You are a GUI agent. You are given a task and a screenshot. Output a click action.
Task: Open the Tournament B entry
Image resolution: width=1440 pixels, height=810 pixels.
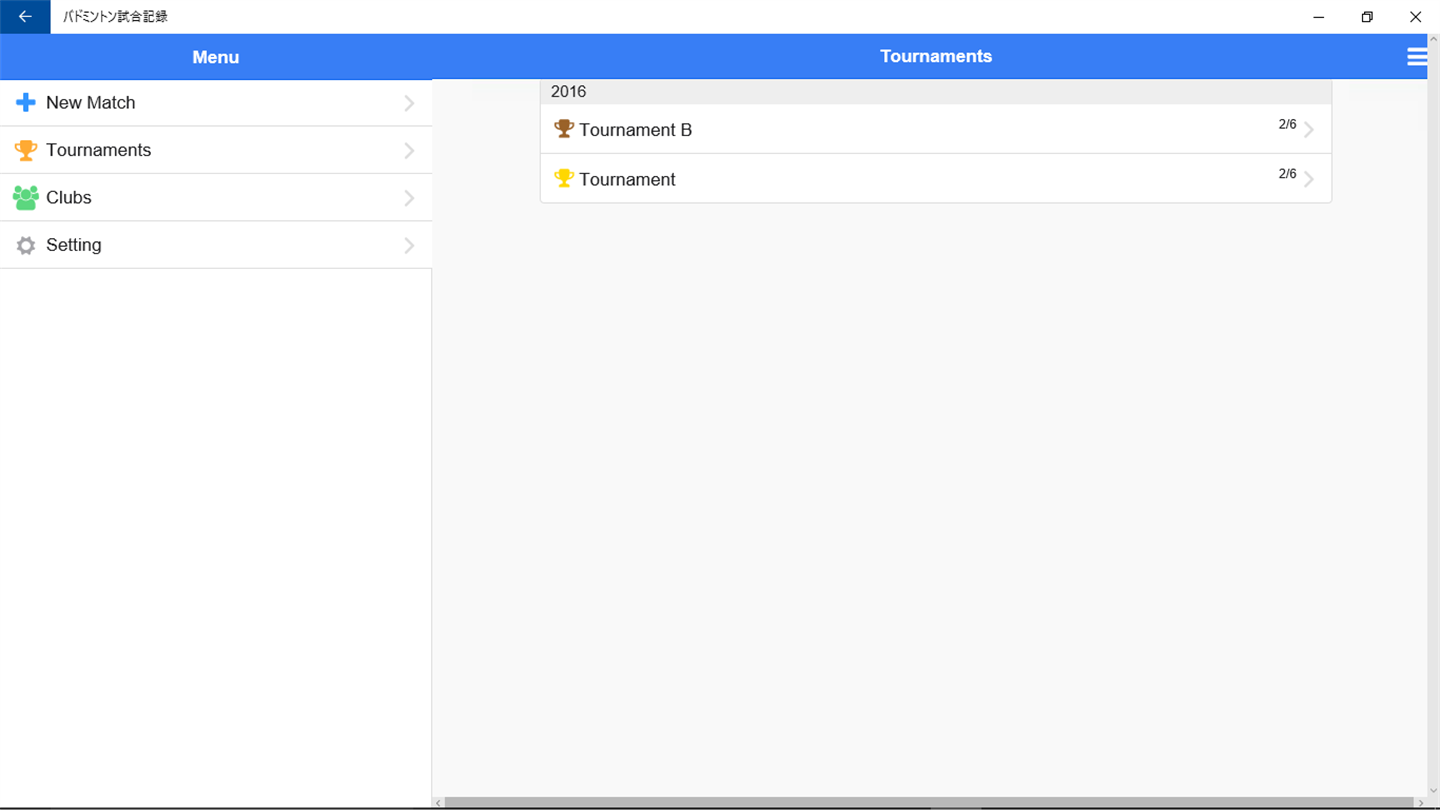tap(936, 129)
